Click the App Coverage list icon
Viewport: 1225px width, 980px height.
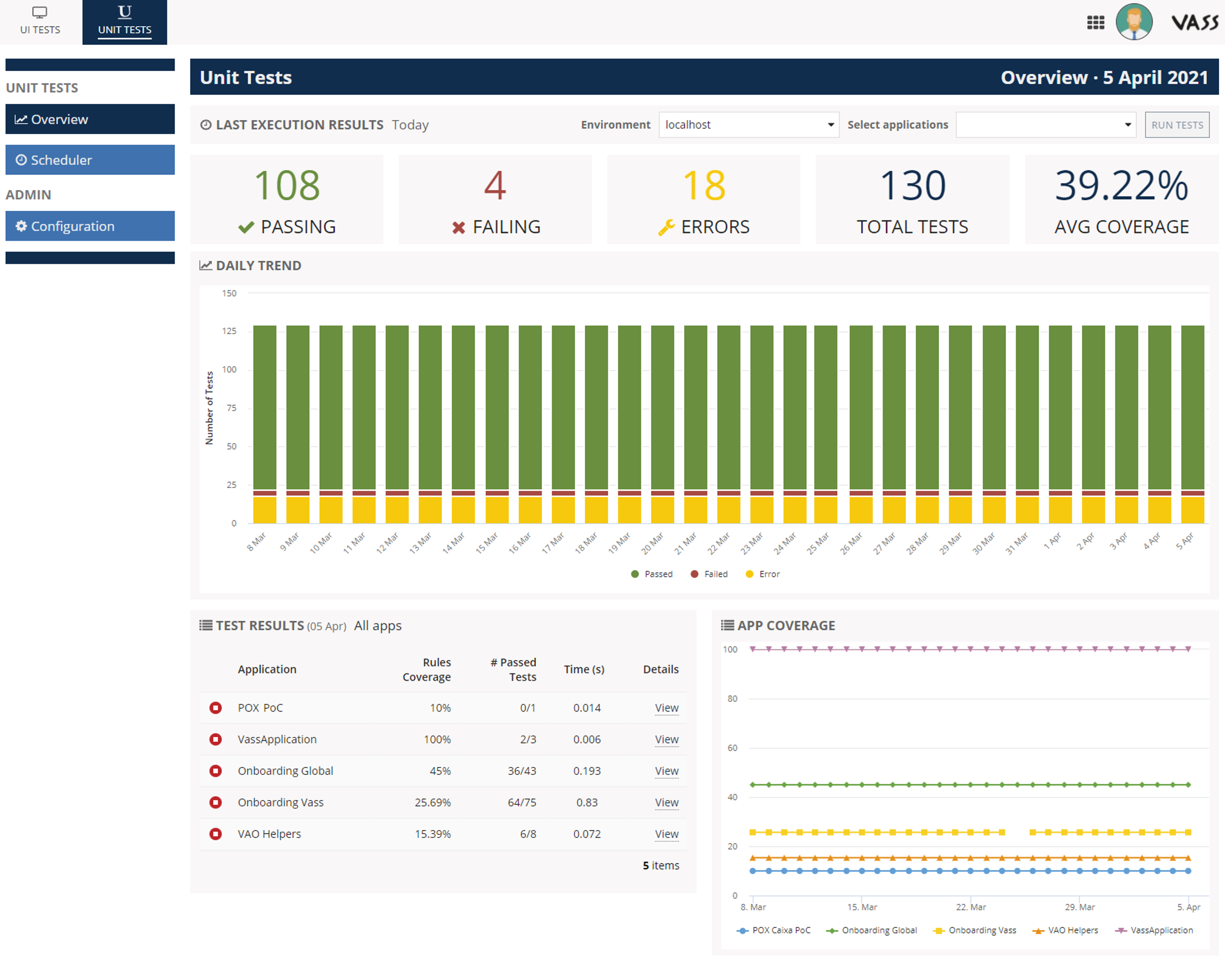coord(727,625)
